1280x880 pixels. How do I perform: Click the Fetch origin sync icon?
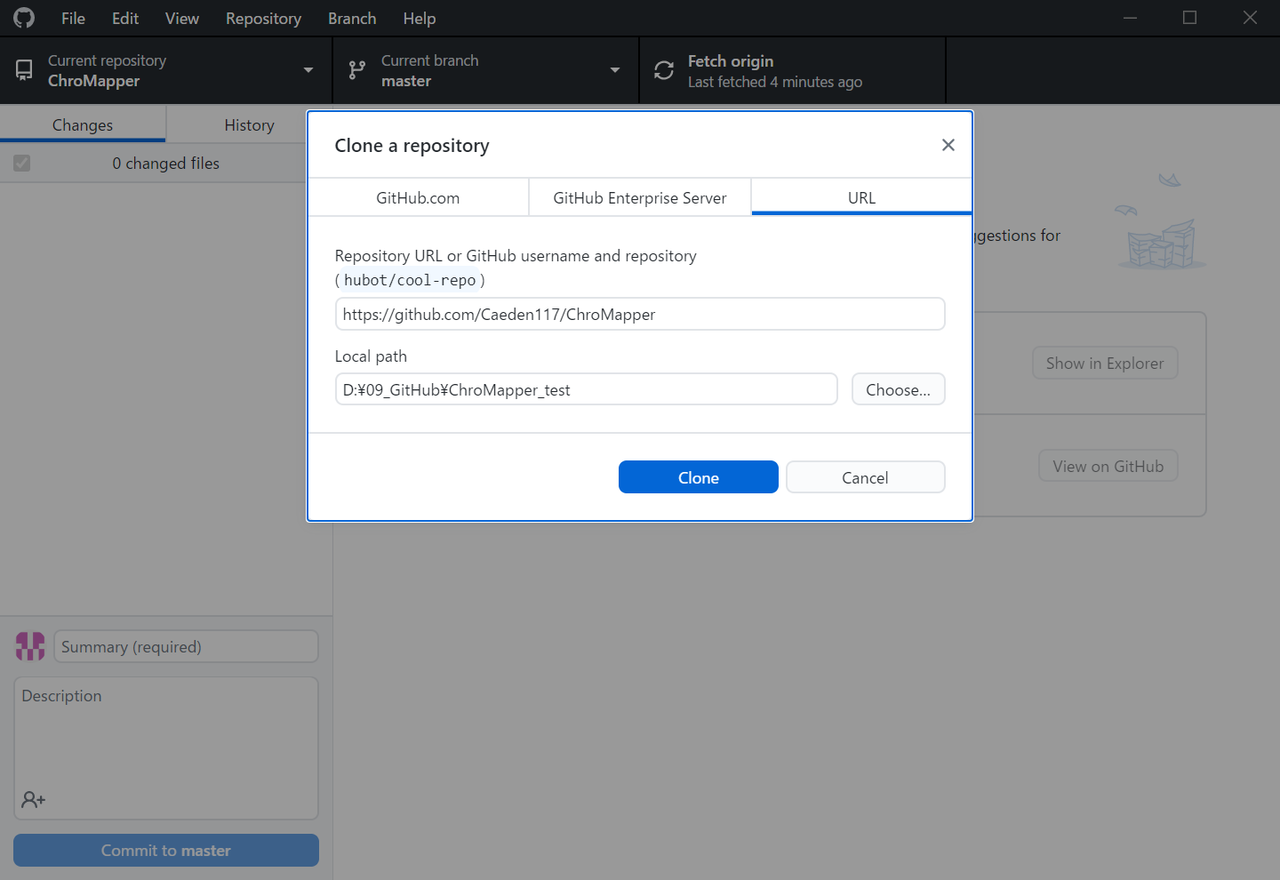[x=664, y=71]
